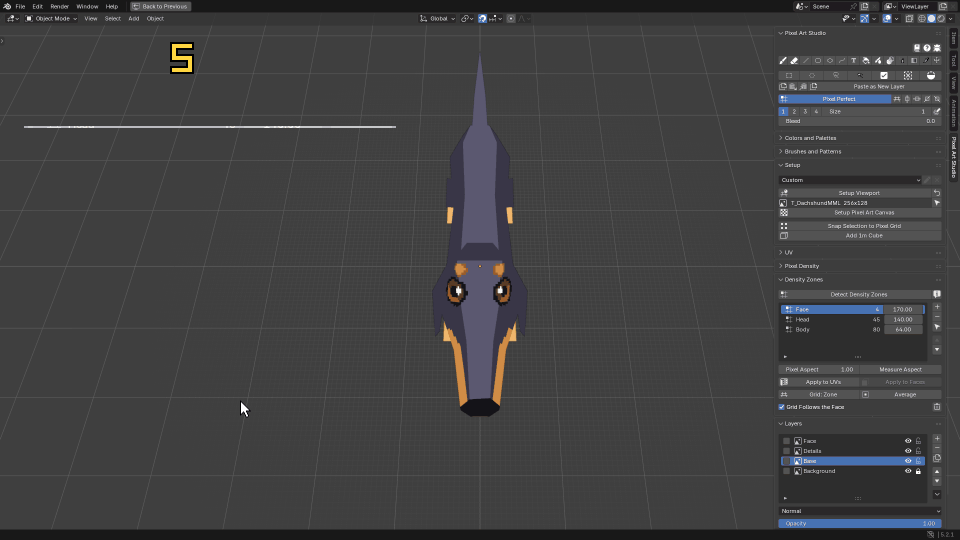Hide the Face layer with eye icon

coord(908,441)
